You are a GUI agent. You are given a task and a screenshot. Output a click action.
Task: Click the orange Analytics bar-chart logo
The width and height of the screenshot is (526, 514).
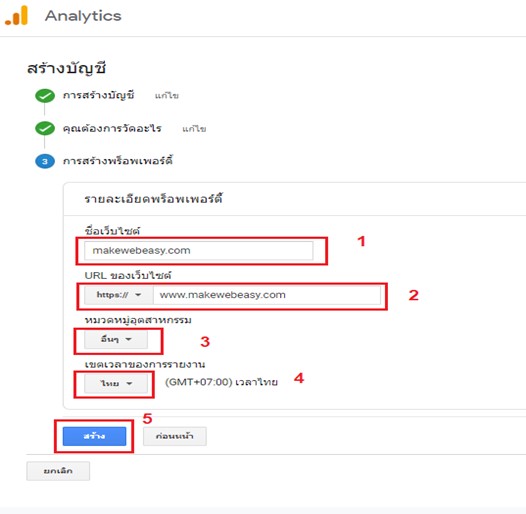16,15
